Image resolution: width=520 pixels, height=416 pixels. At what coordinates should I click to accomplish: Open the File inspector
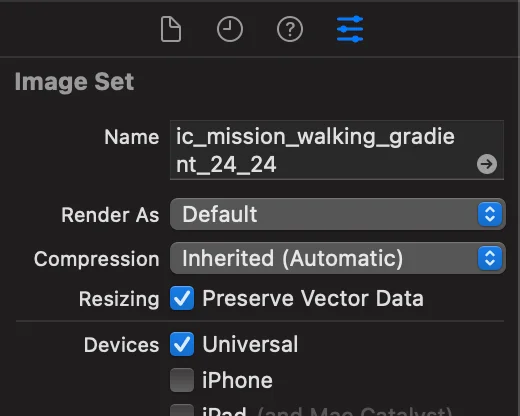coord(171,30)
